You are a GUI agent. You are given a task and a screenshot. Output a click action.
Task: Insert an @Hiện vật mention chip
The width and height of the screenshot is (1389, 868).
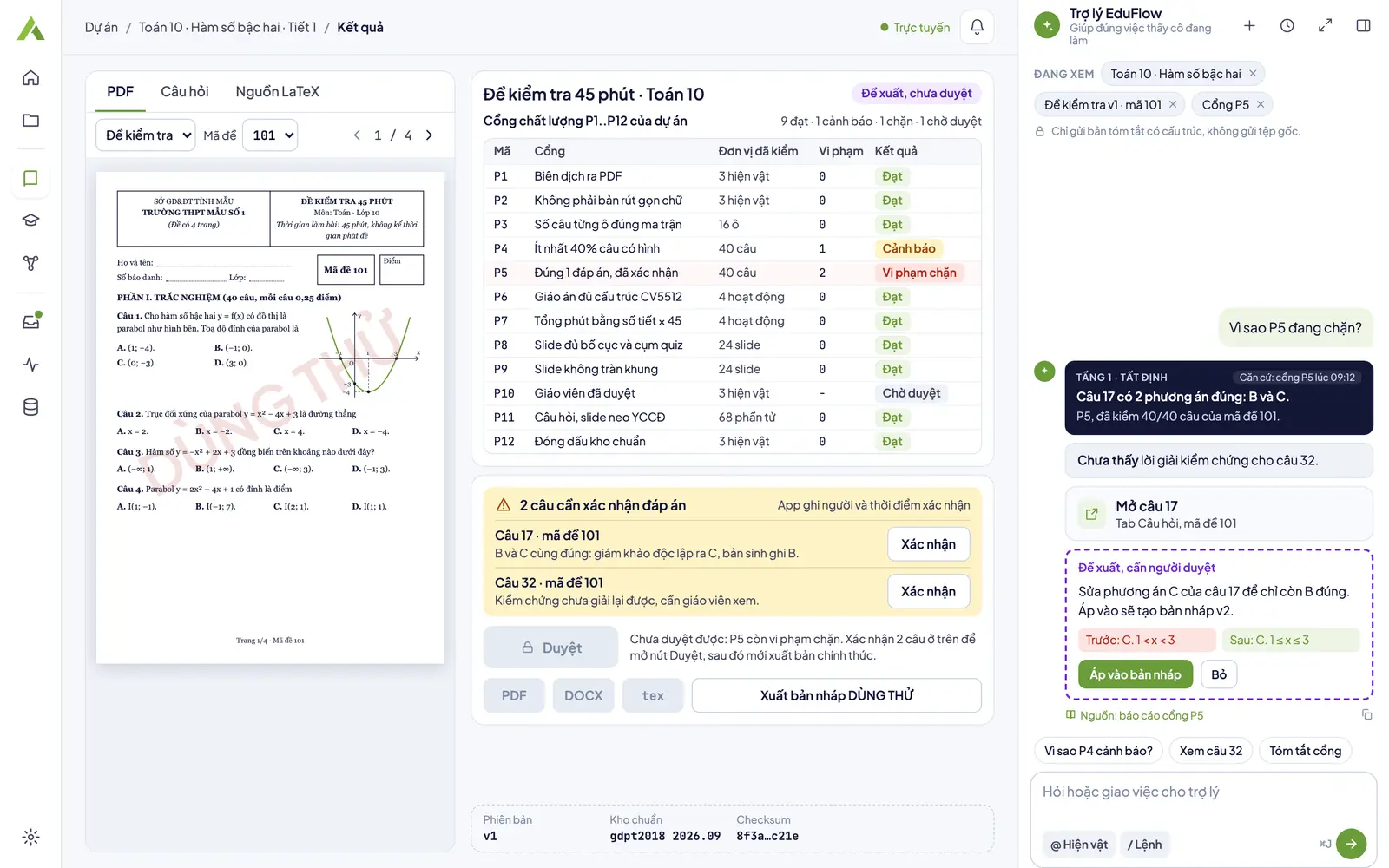pos(1078,845)
